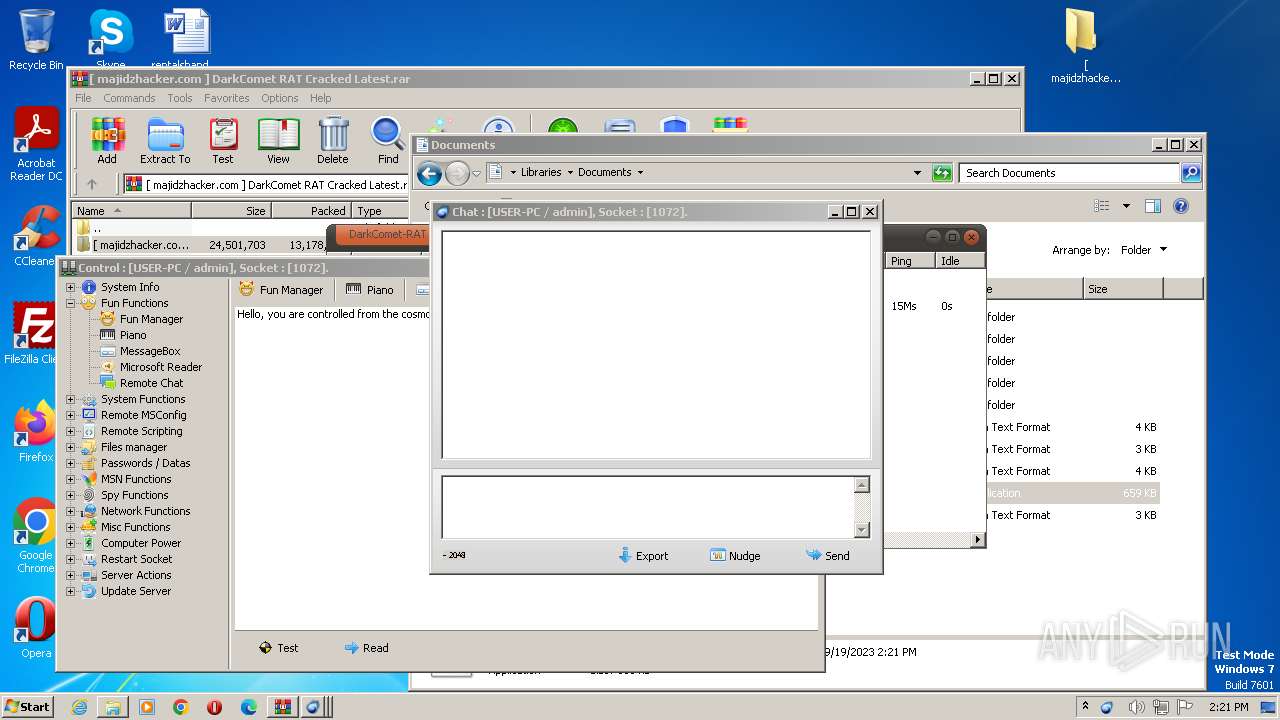Image resolution: width=1280 pixels, height=720 pixels.
Task: Click Documents help icon
Action: click(x=1181, y=206)
